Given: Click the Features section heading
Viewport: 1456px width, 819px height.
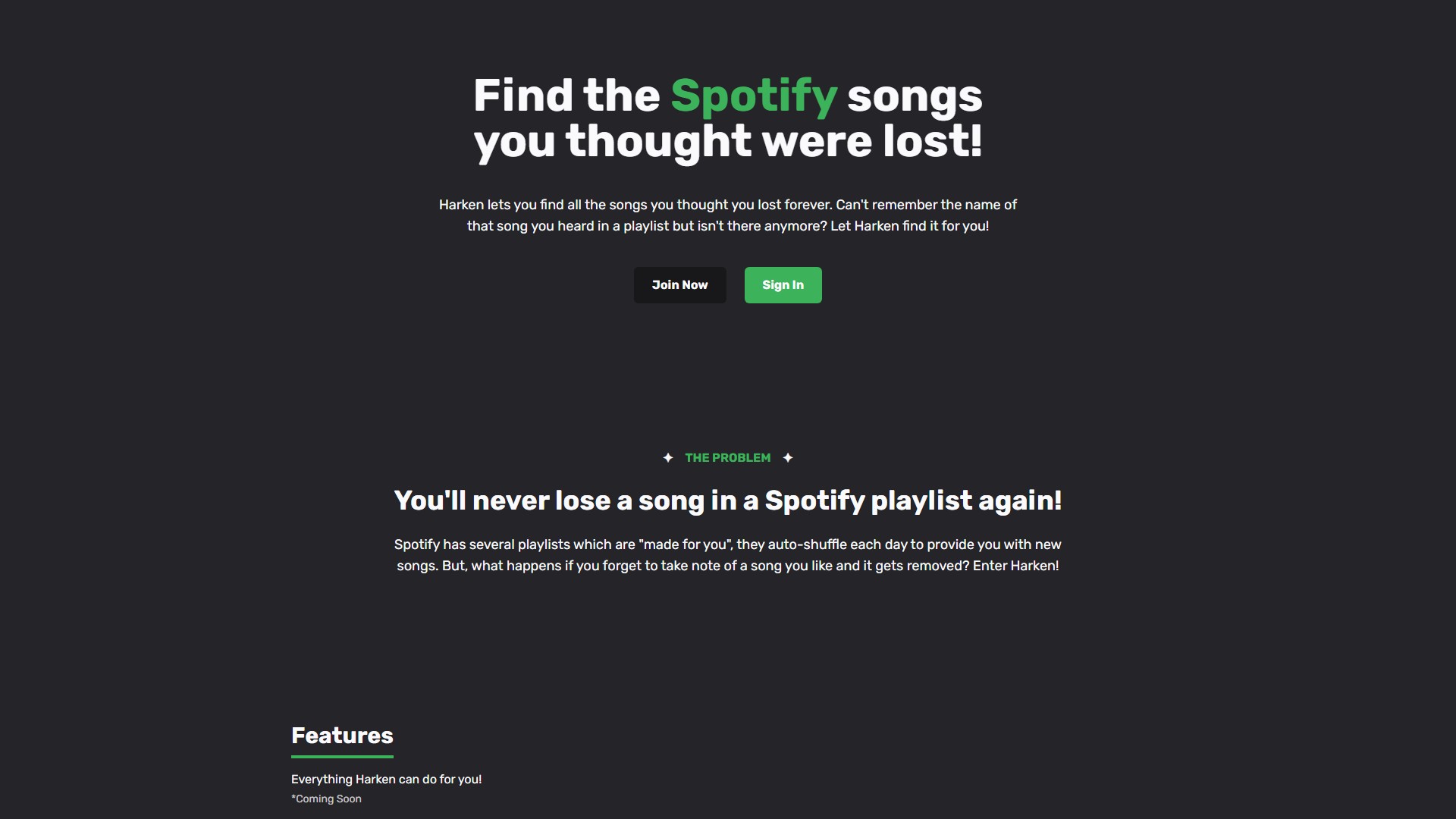Looking at the screenshot, I should tap(342, 736).
